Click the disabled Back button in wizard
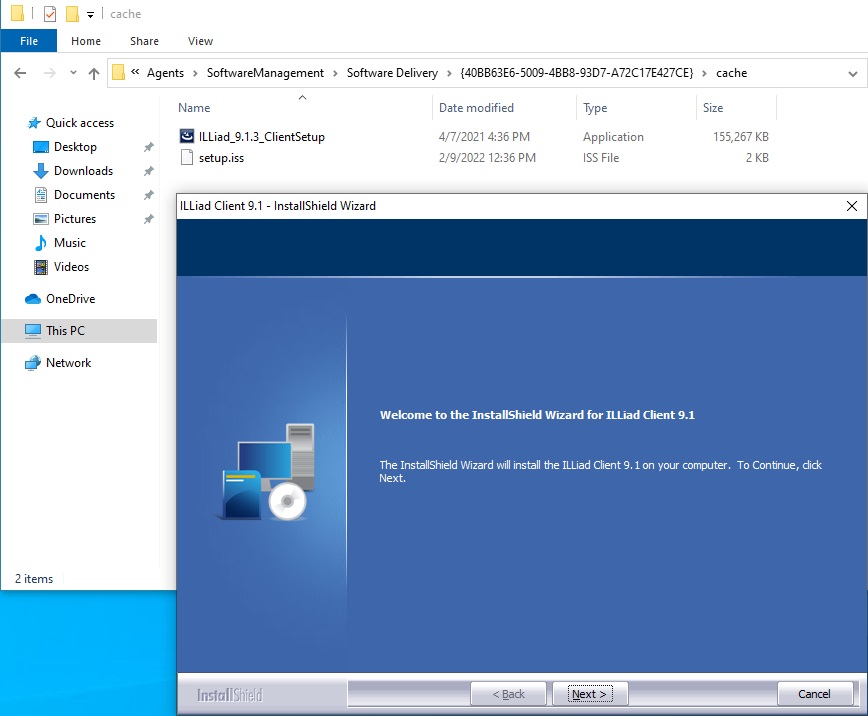The width and height of the screenshot is (868, 716). click(508, 694)
